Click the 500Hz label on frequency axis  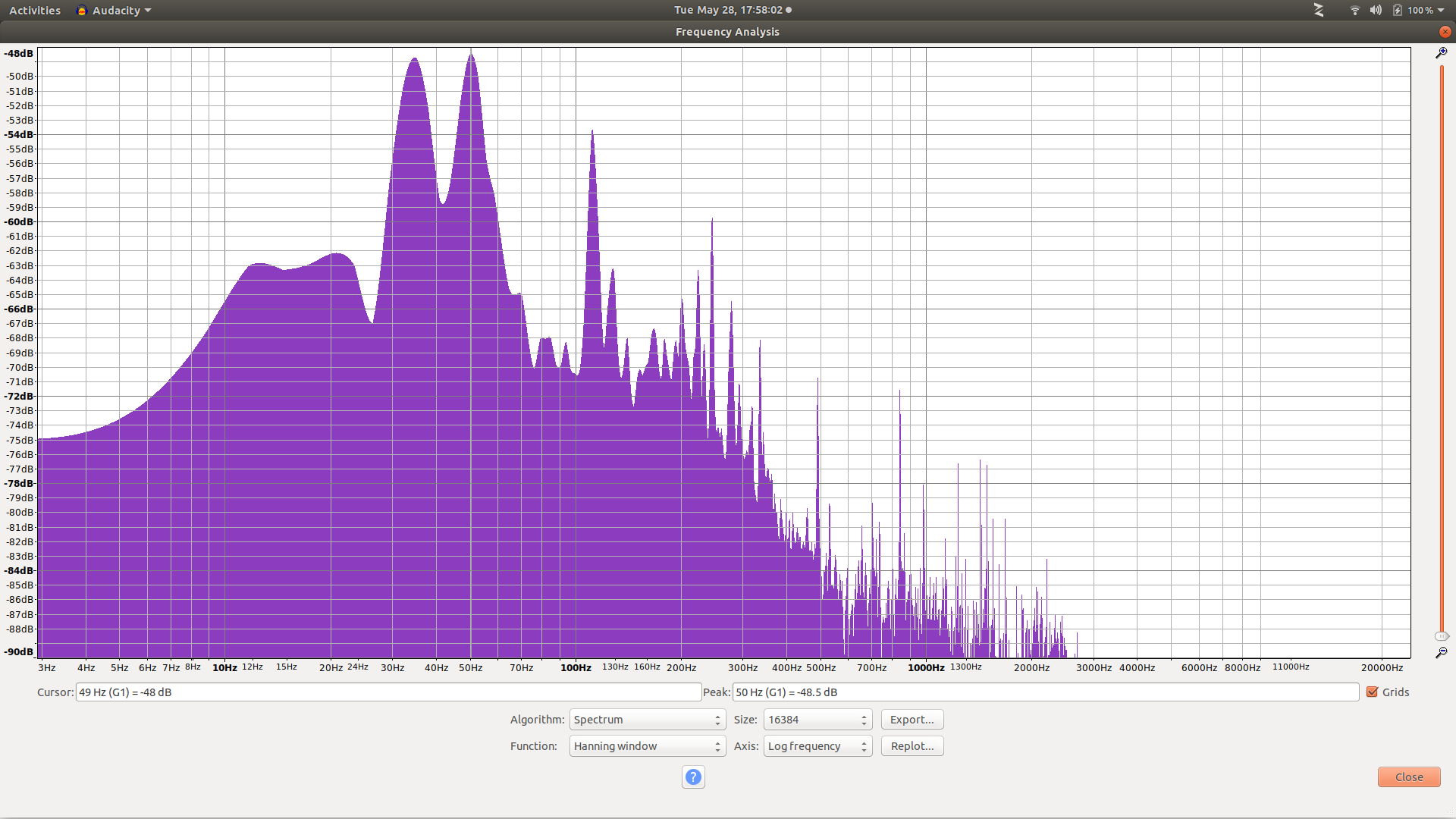[x=821, y=668]
